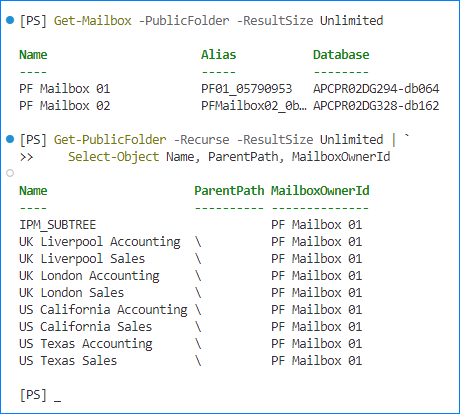The width and height of the screenshot is (460, 414).
Task: Click UK London Accounting folder name
Action: pyautogui.click(x=89, y=276)
